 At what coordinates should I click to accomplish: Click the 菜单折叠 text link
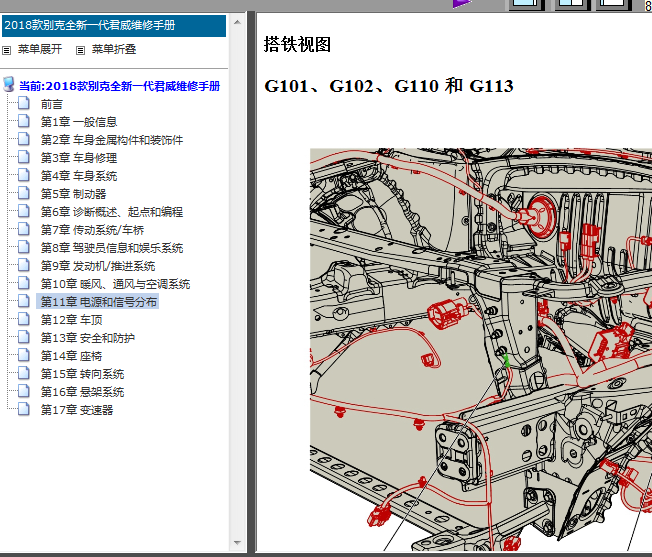click(114, 49)
